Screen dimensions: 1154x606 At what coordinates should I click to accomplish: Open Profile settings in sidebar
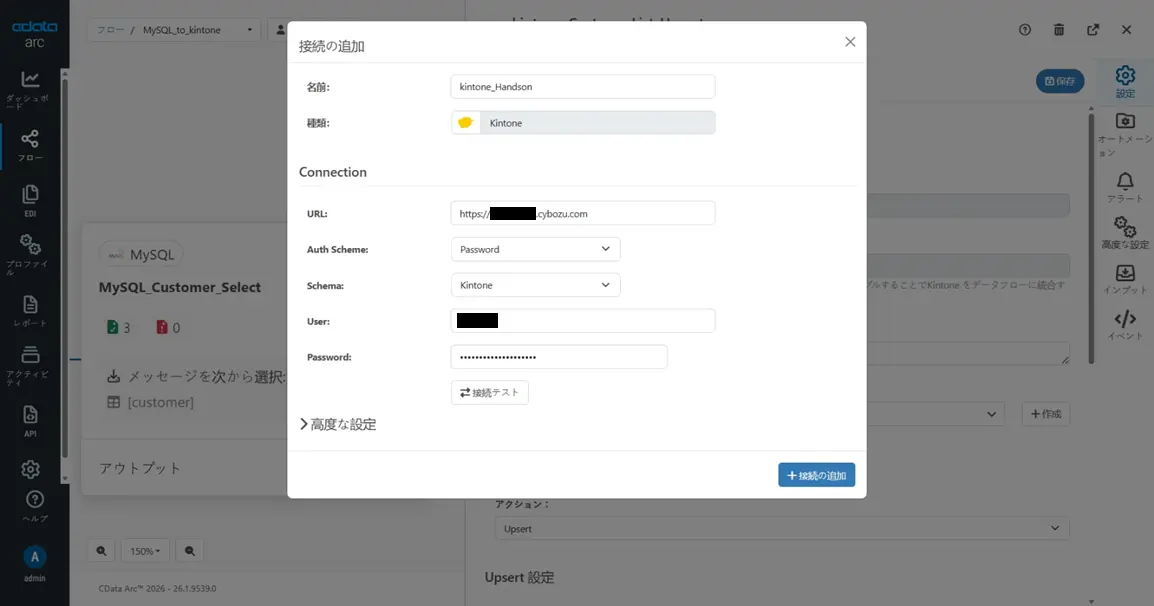[29, 255]
